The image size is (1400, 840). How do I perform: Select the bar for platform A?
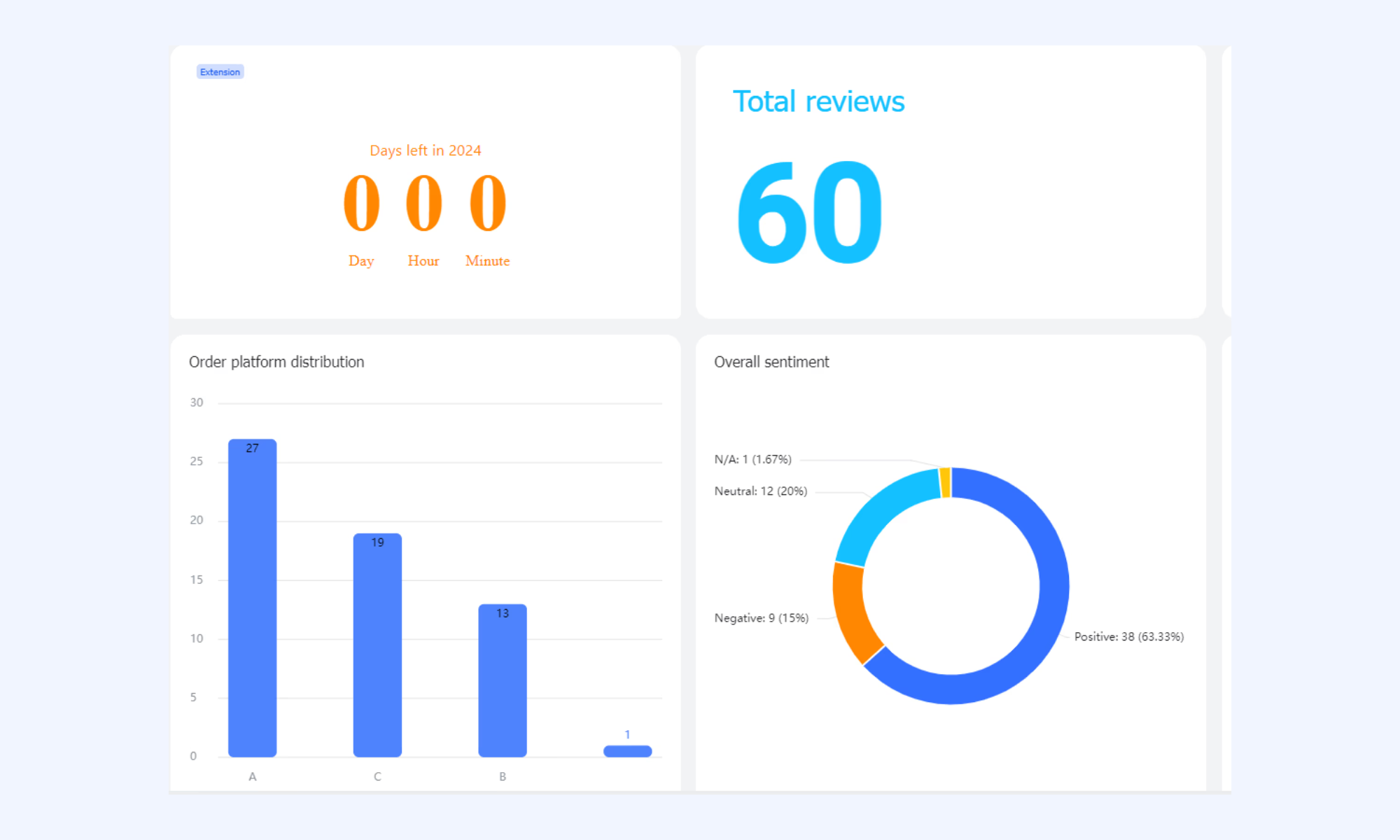pyautogui.click(x=252, y=598)
